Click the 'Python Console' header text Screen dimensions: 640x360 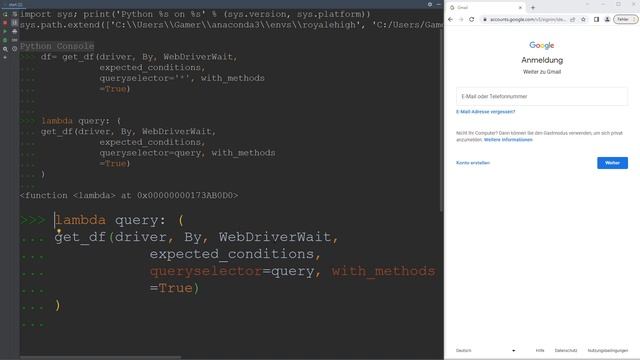tap(57, 46)
